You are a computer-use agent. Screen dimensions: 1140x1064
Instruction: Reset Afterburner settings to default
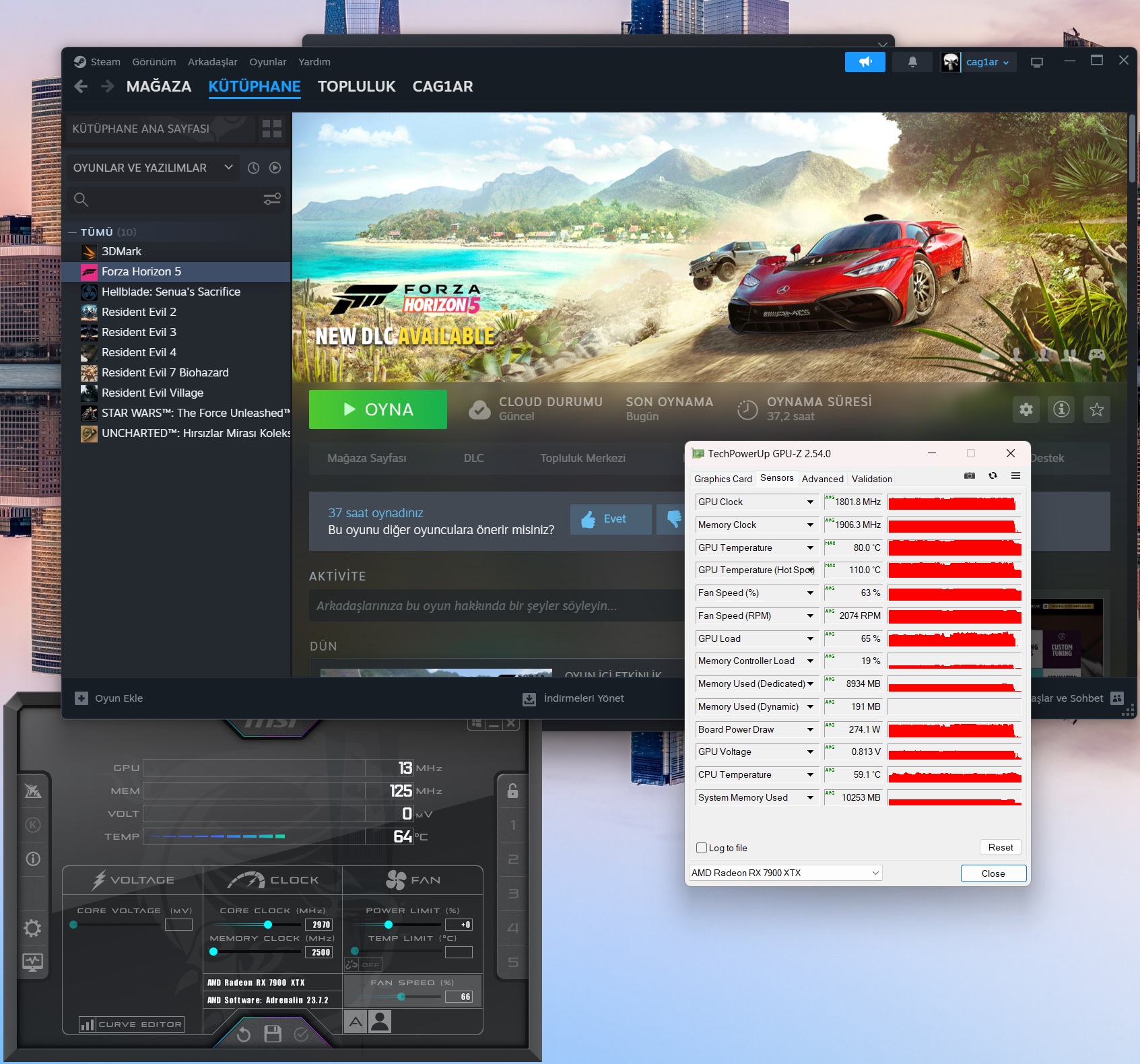pos(244,1034)
